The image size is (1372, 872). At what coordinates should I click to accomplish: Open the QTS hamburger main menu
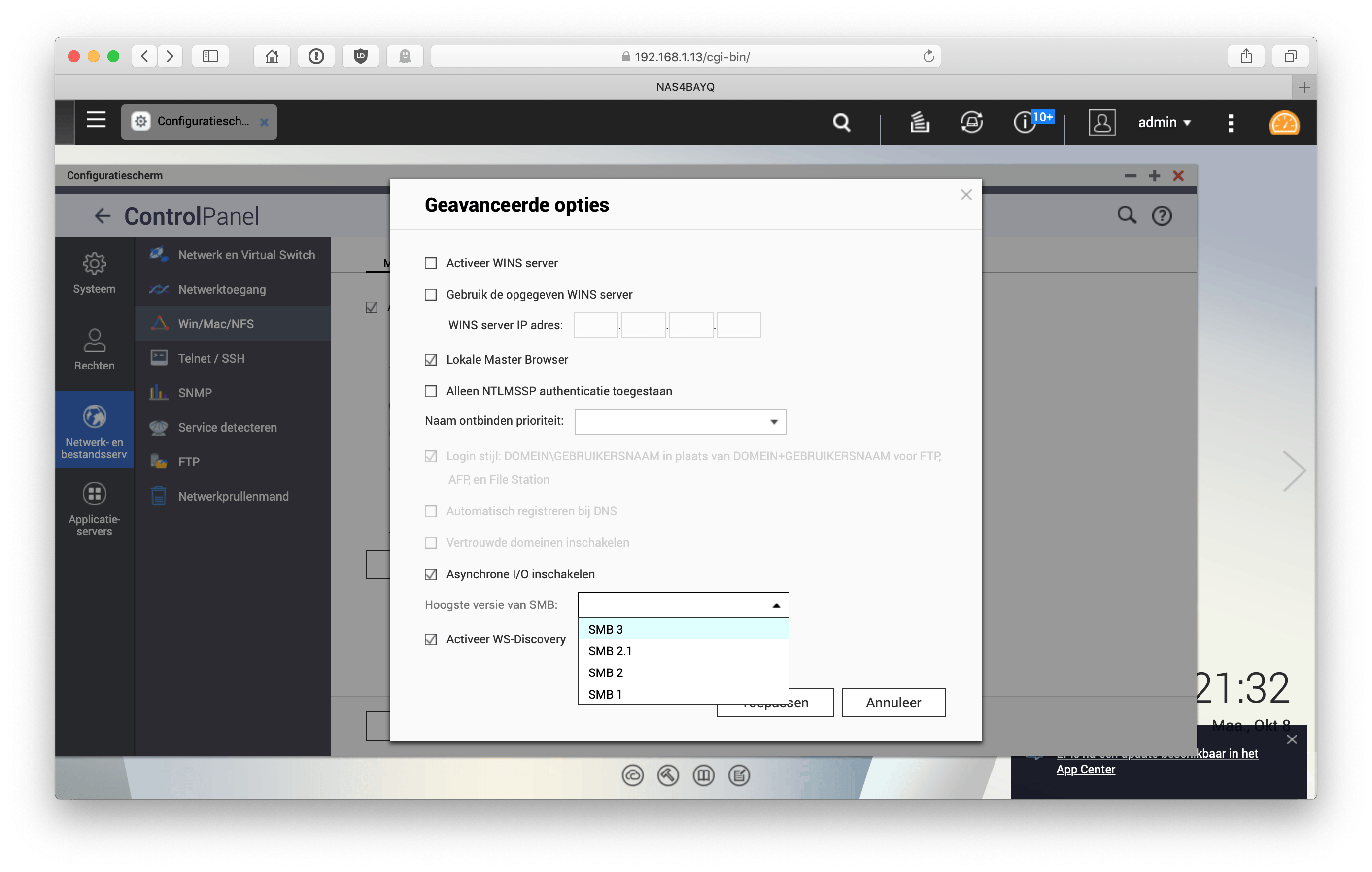point(96,120)
